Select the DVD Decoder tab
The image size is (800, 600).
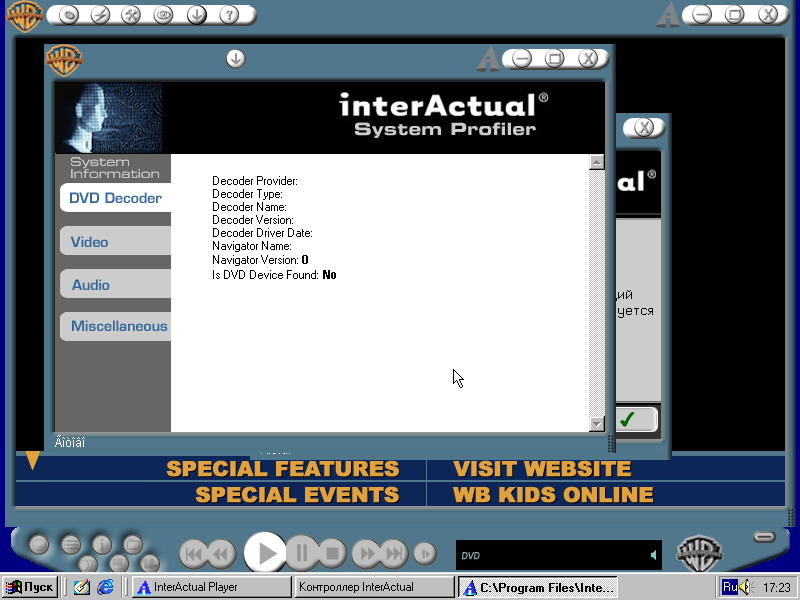[x=115, y=198]
